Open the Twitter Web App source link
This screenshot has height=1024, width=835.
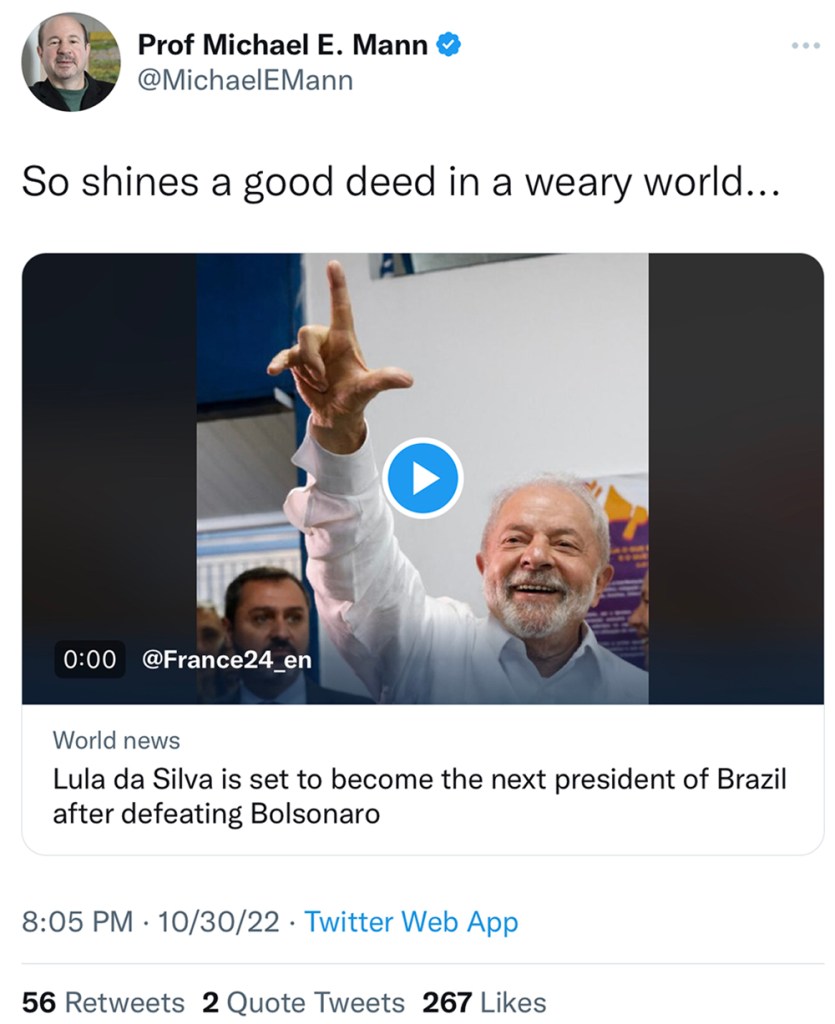[x=411, y=921]
